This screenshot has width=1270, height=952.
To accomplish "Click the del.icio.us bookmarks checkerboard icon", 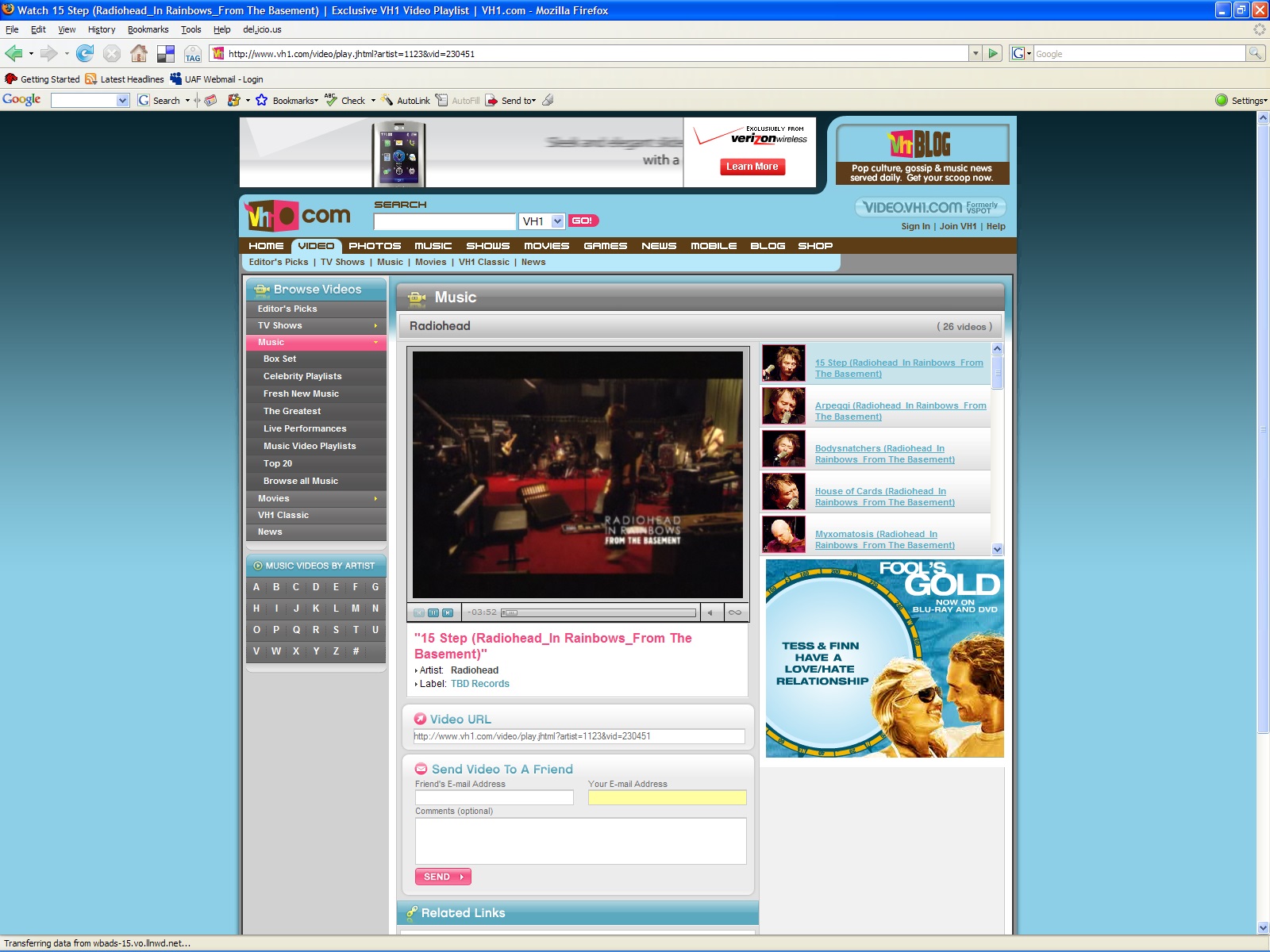I will pos(166,53).
